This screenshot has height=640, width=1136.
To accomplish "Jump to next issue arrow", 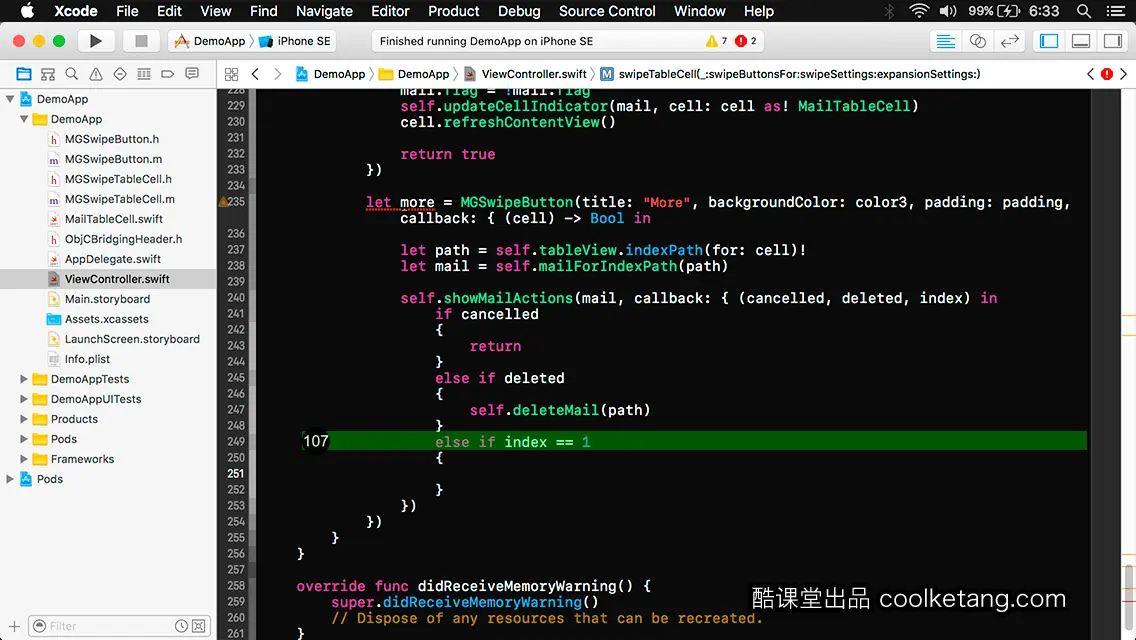I will pyautogui.click(x=1124, y=74).
